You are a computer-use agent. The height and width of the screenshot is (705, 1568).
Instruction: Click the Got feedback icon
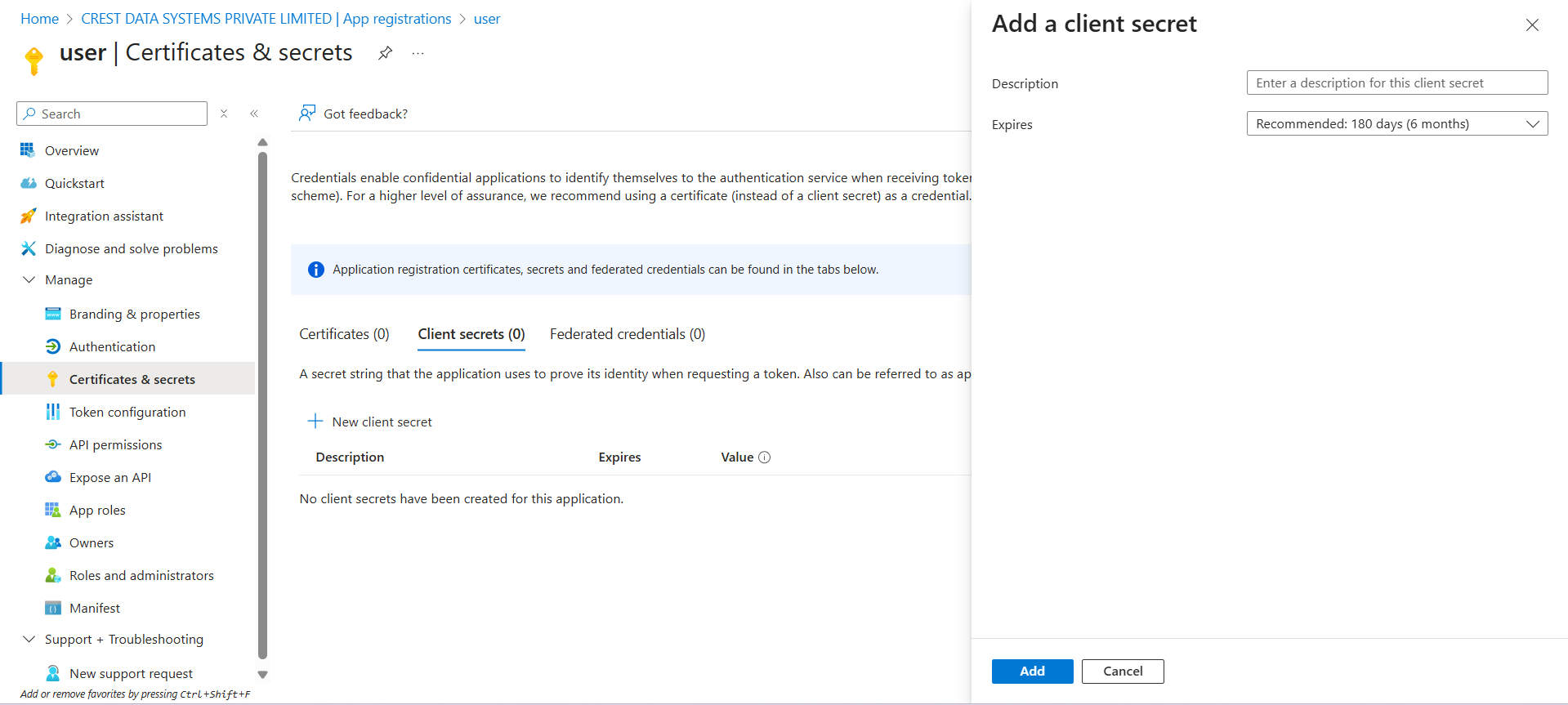click(307, 114)
